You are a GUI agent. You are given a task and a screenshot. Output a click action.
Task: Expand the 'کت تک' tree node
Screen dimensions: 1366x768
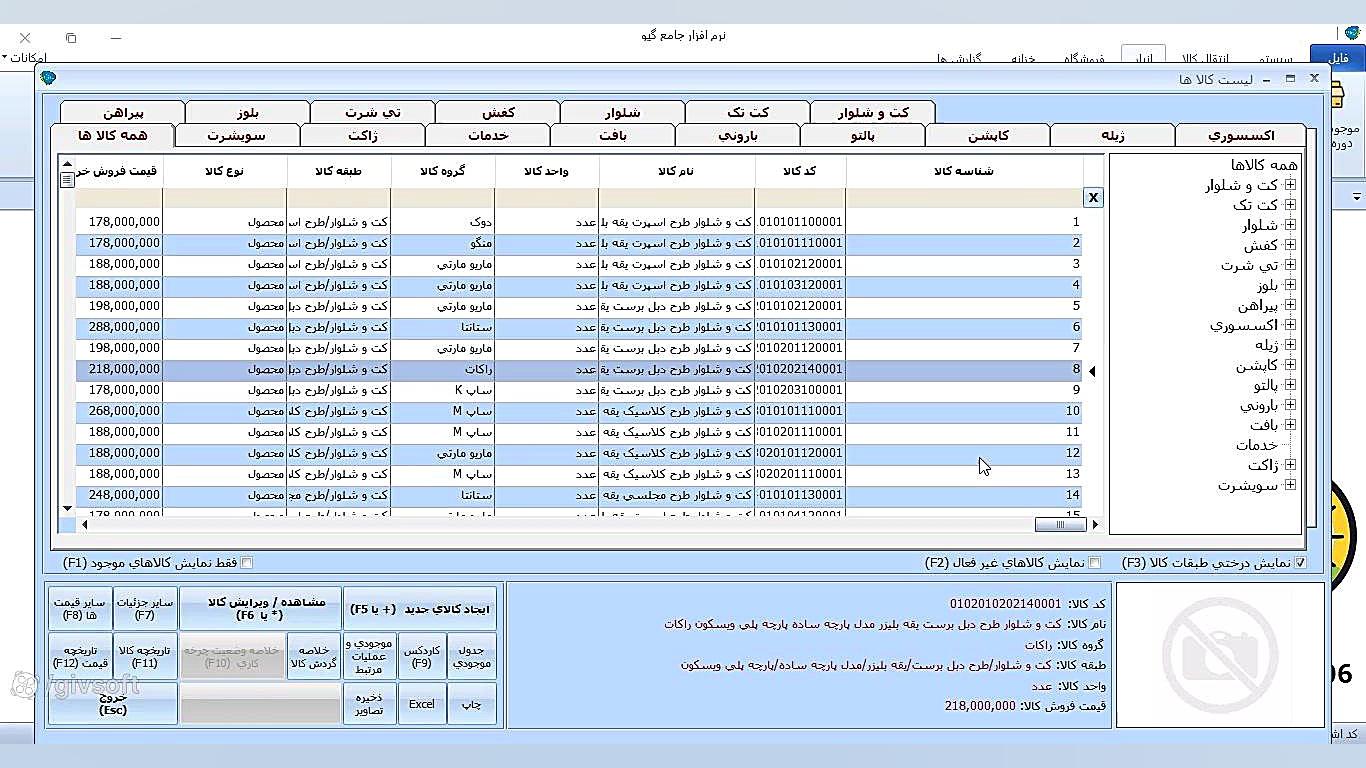point(1290,205)
